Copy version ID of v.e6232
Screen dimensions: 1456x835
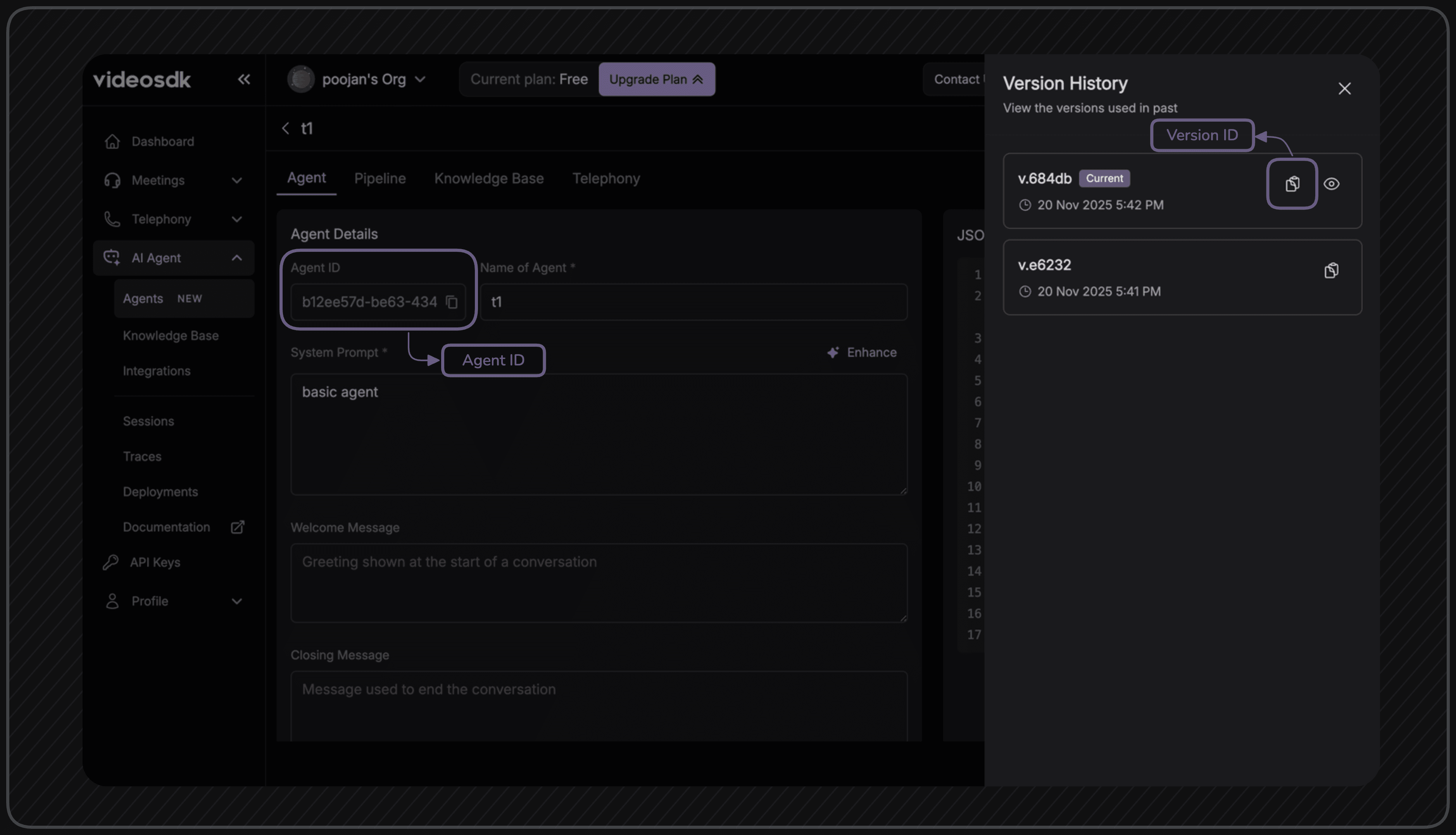(x=1331, y=270)
